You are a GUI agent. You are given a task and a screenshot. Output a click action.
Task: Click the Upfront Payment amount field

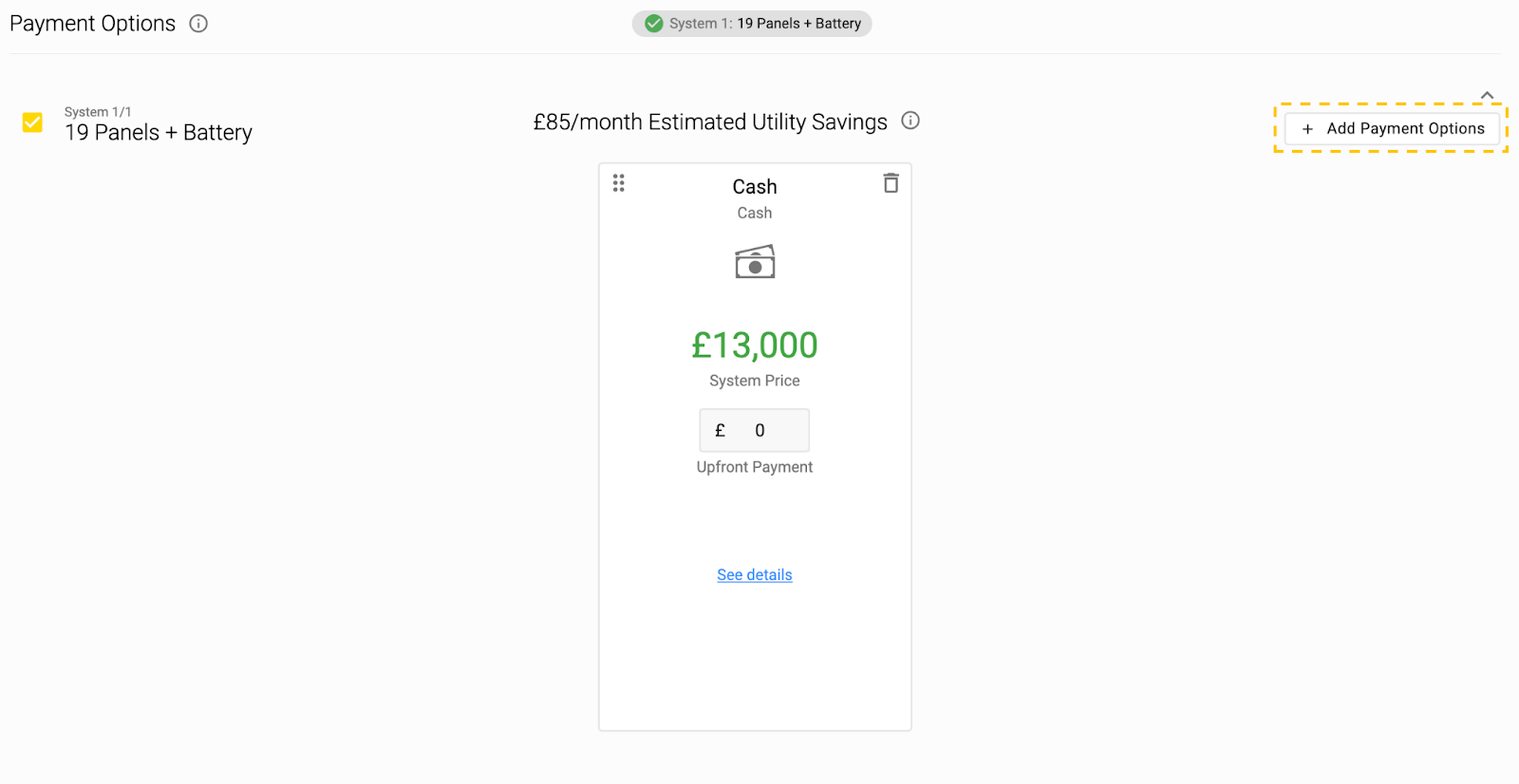(755, 431)
